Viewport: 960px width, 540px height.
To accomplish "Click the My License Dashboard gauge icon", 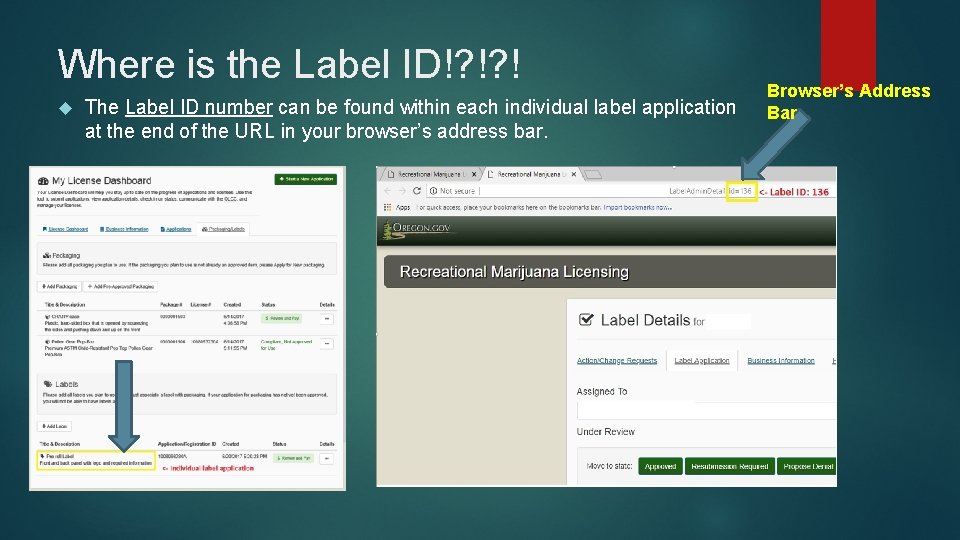I will pos(43,181).
